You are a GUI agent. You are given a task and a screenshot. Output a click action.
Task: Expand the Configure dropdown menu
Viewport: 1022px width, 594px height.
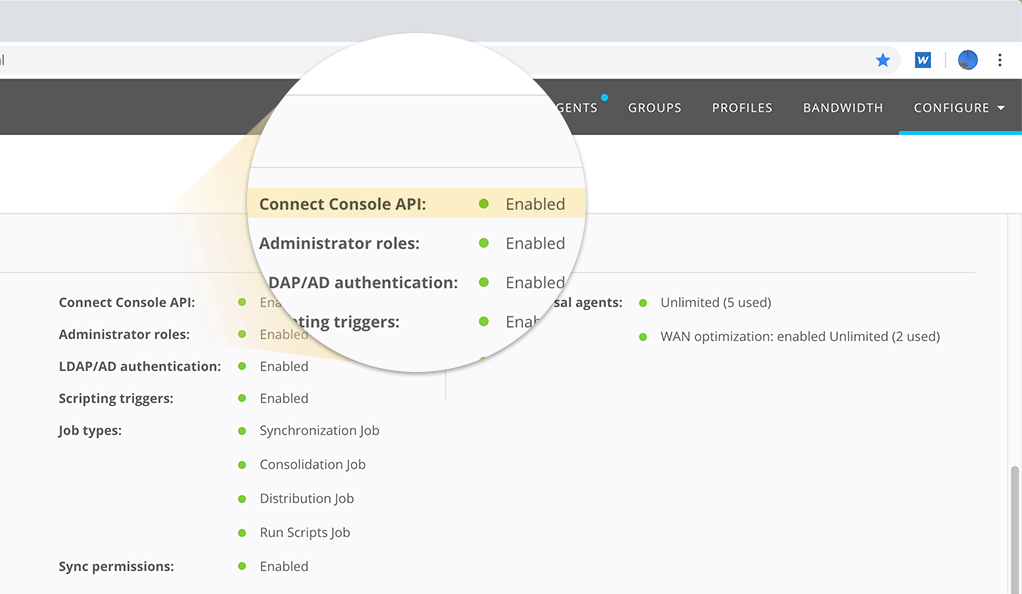tap(958, 108)
